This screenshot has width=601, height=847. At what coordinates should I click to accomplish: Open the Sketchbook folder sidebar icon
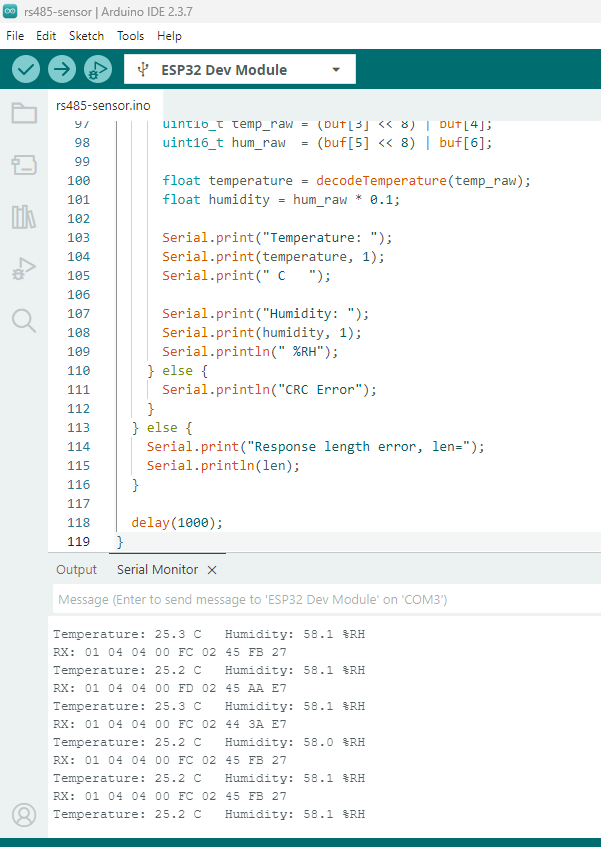tap(24, 113)
